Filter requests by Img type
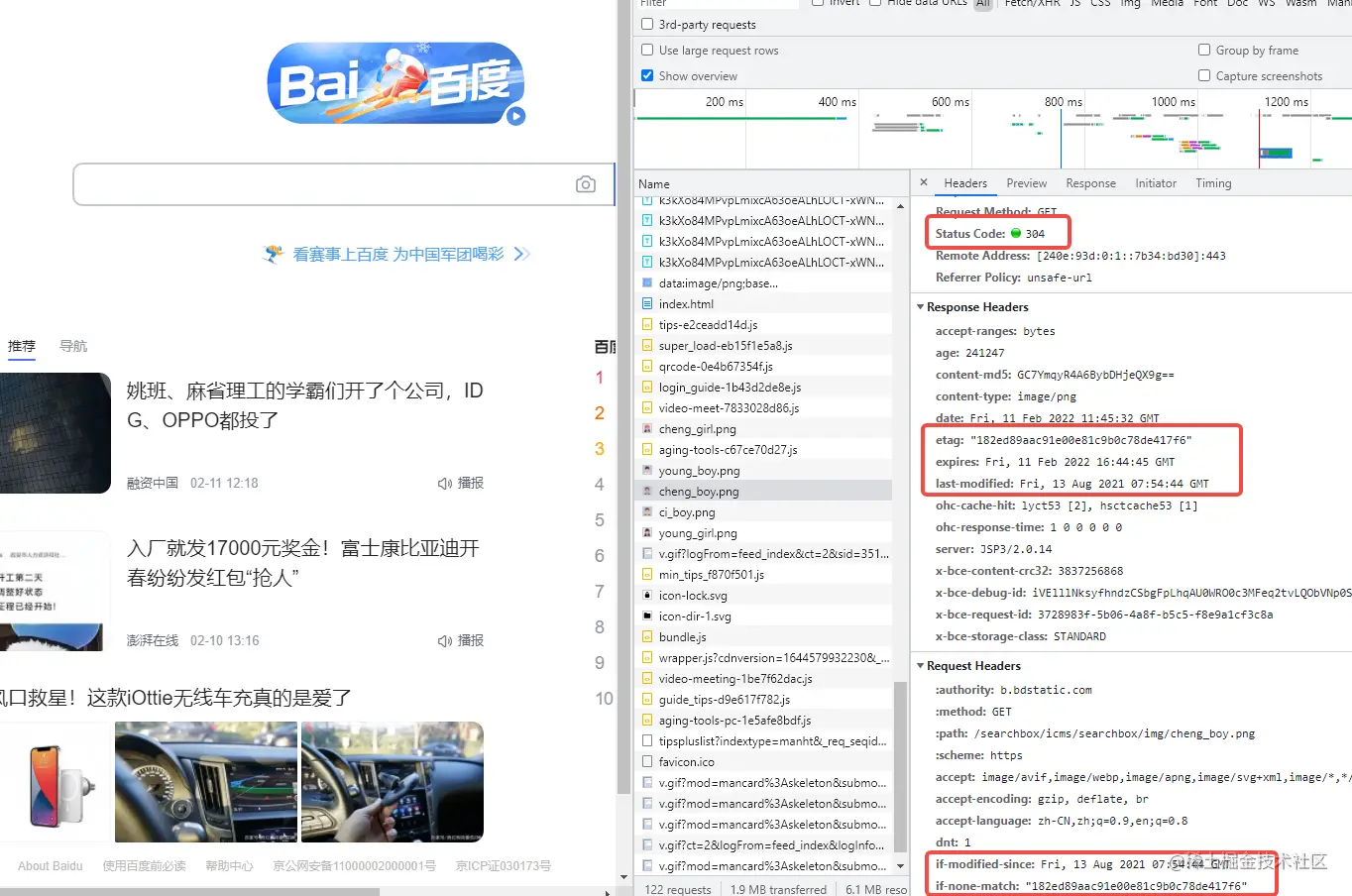 (x=1130, y=4)
